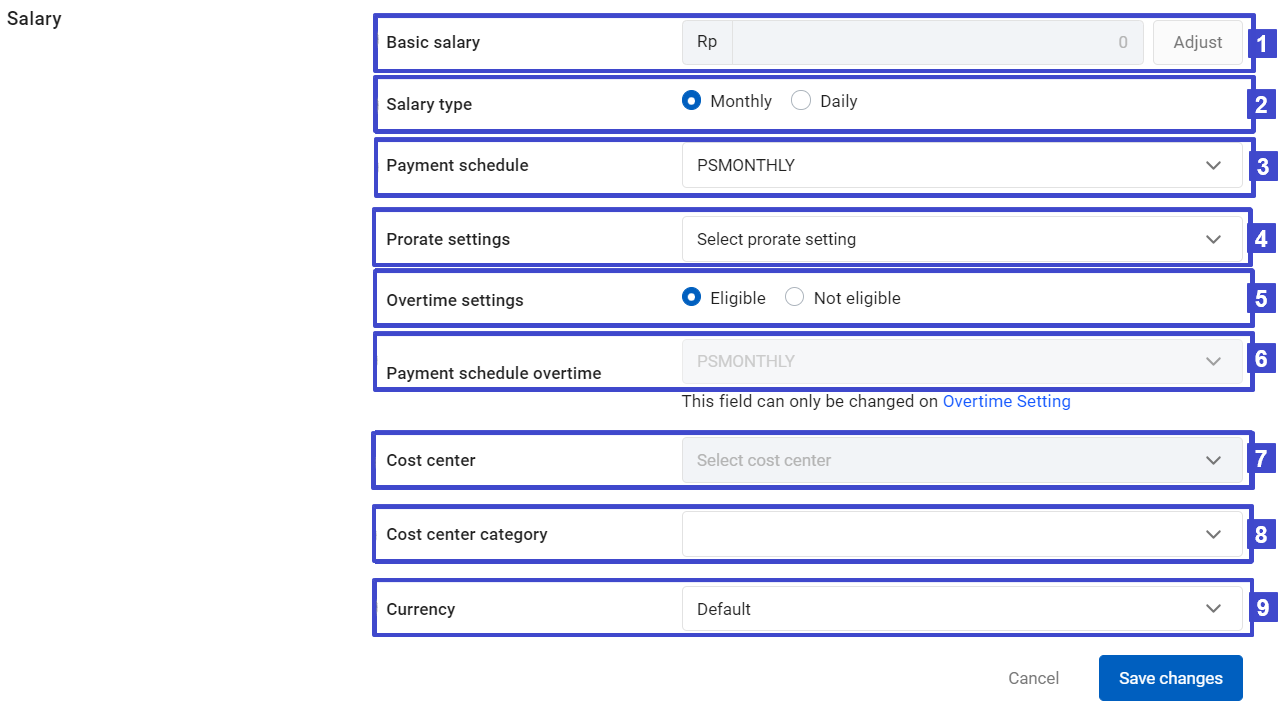Click the chevron arrow on Payment schedule
Image resolution: width=1282 pixels, height=707 pixels.
tap(1214, 165)
